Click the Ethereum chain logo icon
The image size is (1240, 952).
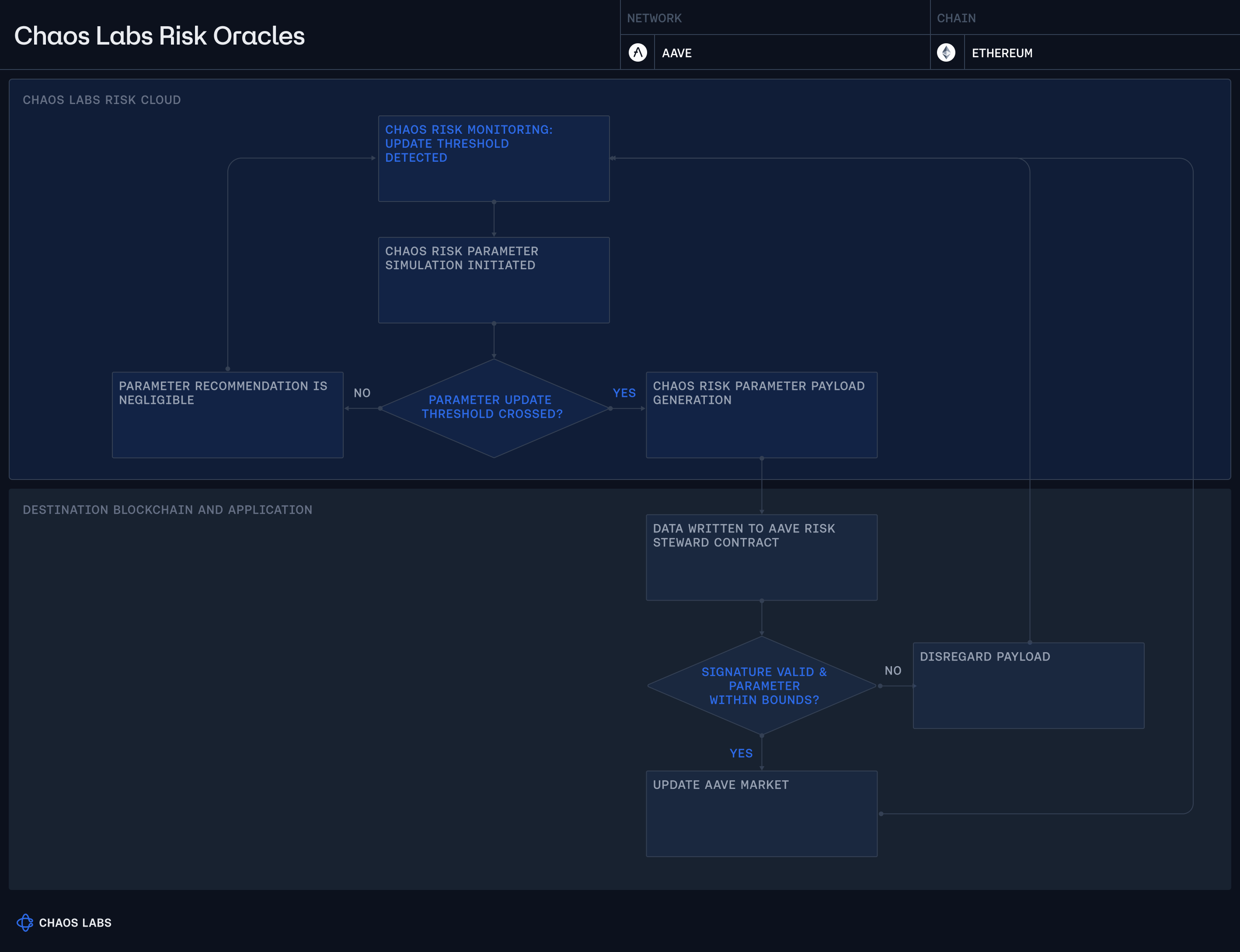pos(946,53)
